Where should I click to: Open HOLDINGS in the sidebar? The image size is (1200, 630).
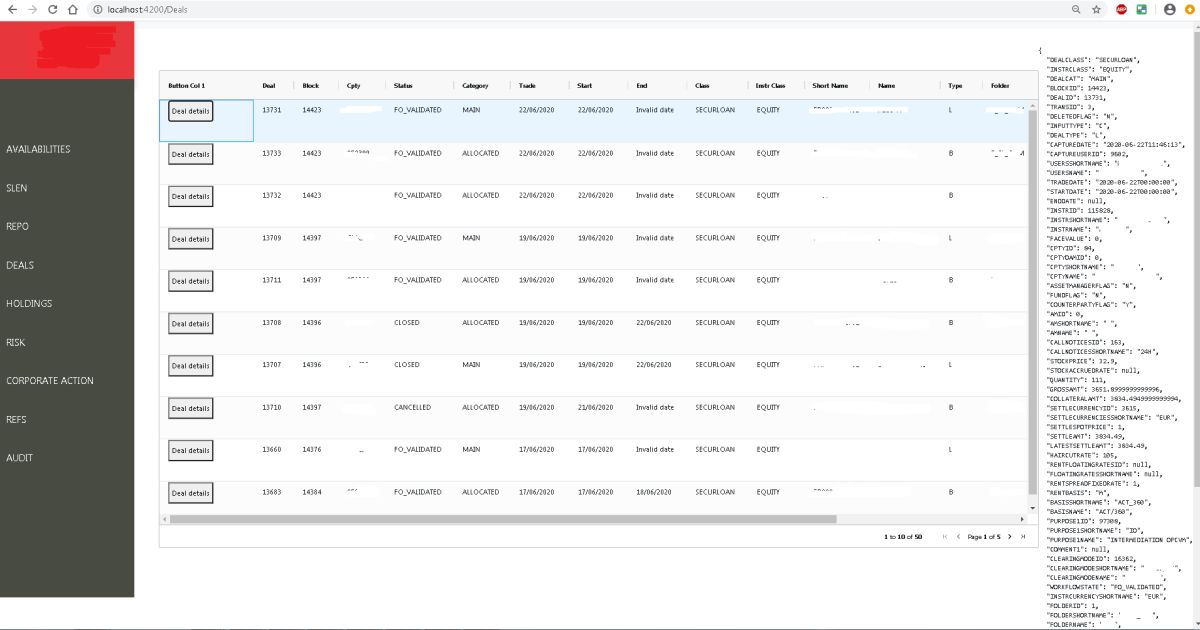coord(29,303)
